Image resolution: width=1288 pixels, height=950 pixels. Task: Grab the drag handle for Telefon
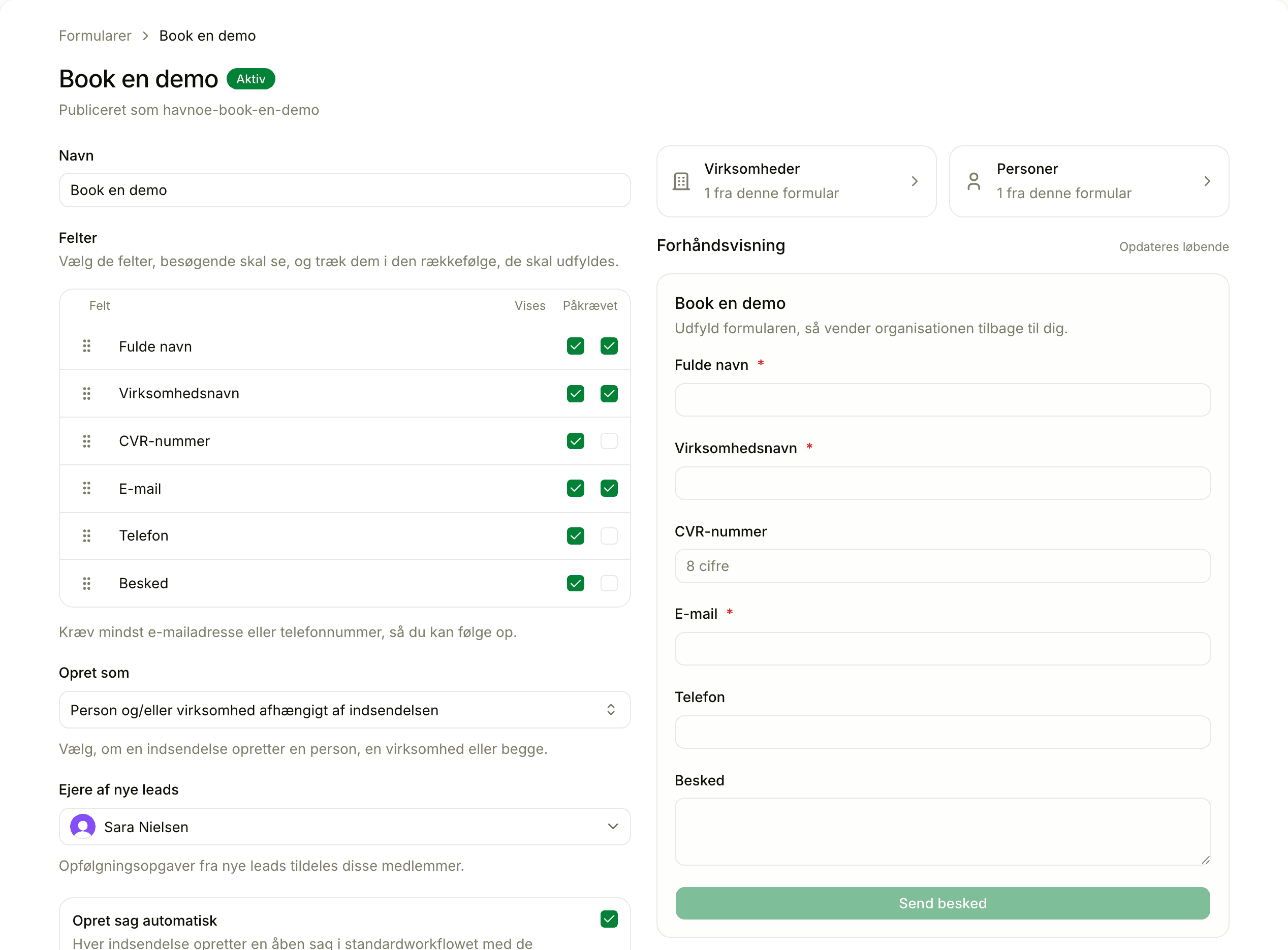(87, 536)
